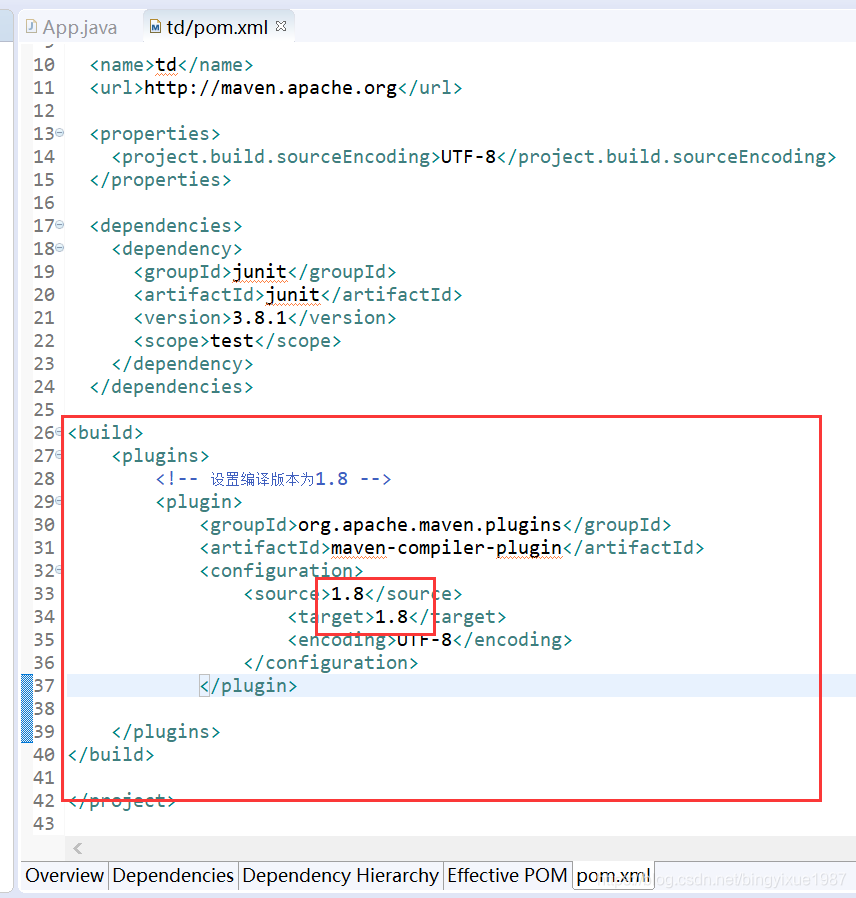Click the maven.apache.org URL text
The height and width of the screenshot is (898, 856).
click(265, 87)
